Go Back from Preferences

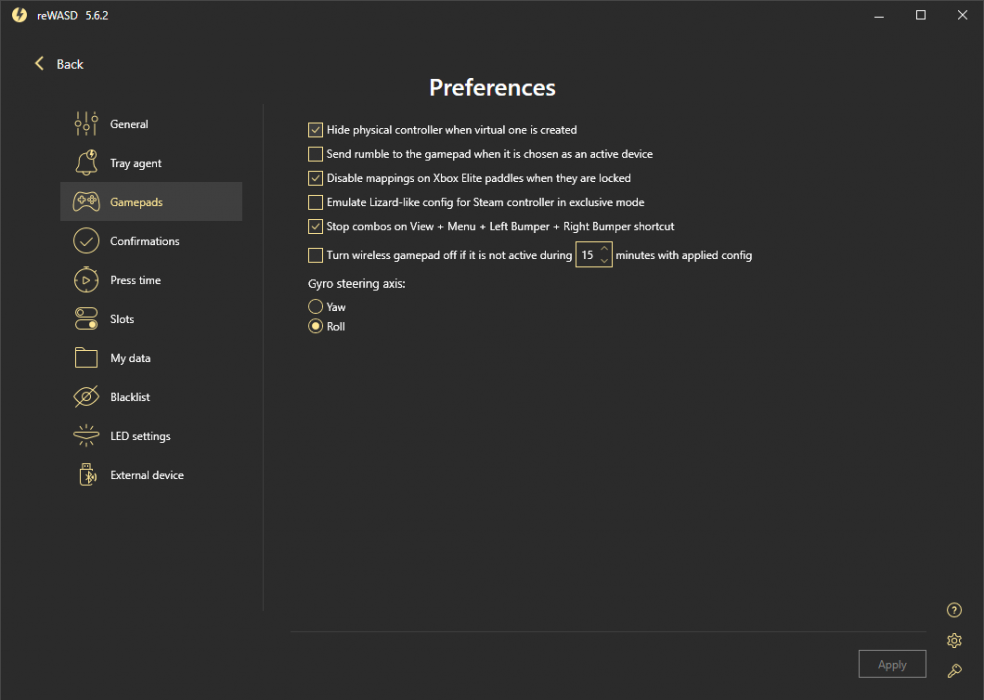click(x=59, y=64)
